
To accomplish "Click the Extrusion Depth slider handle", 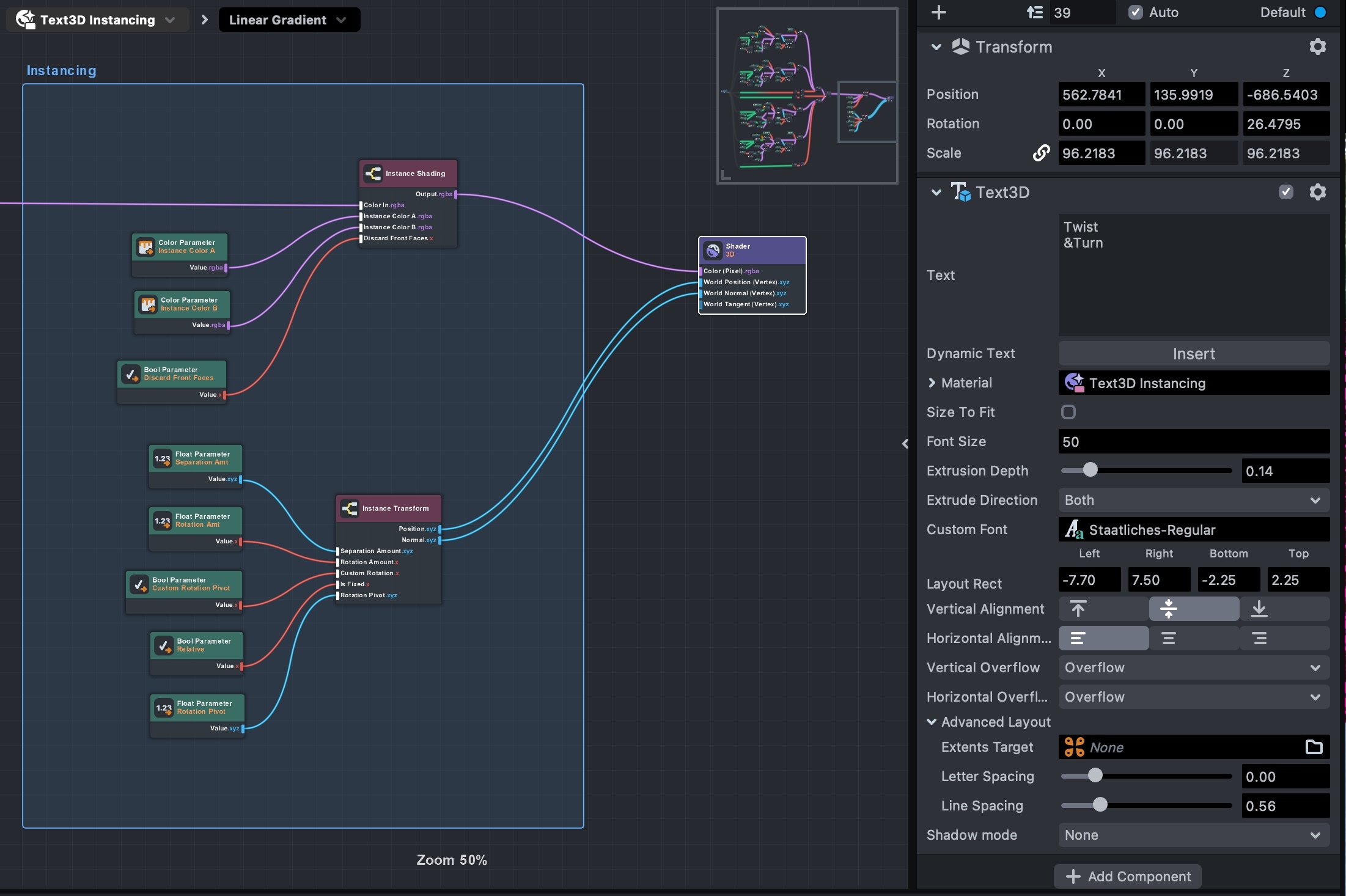I will click(1090, 470).
